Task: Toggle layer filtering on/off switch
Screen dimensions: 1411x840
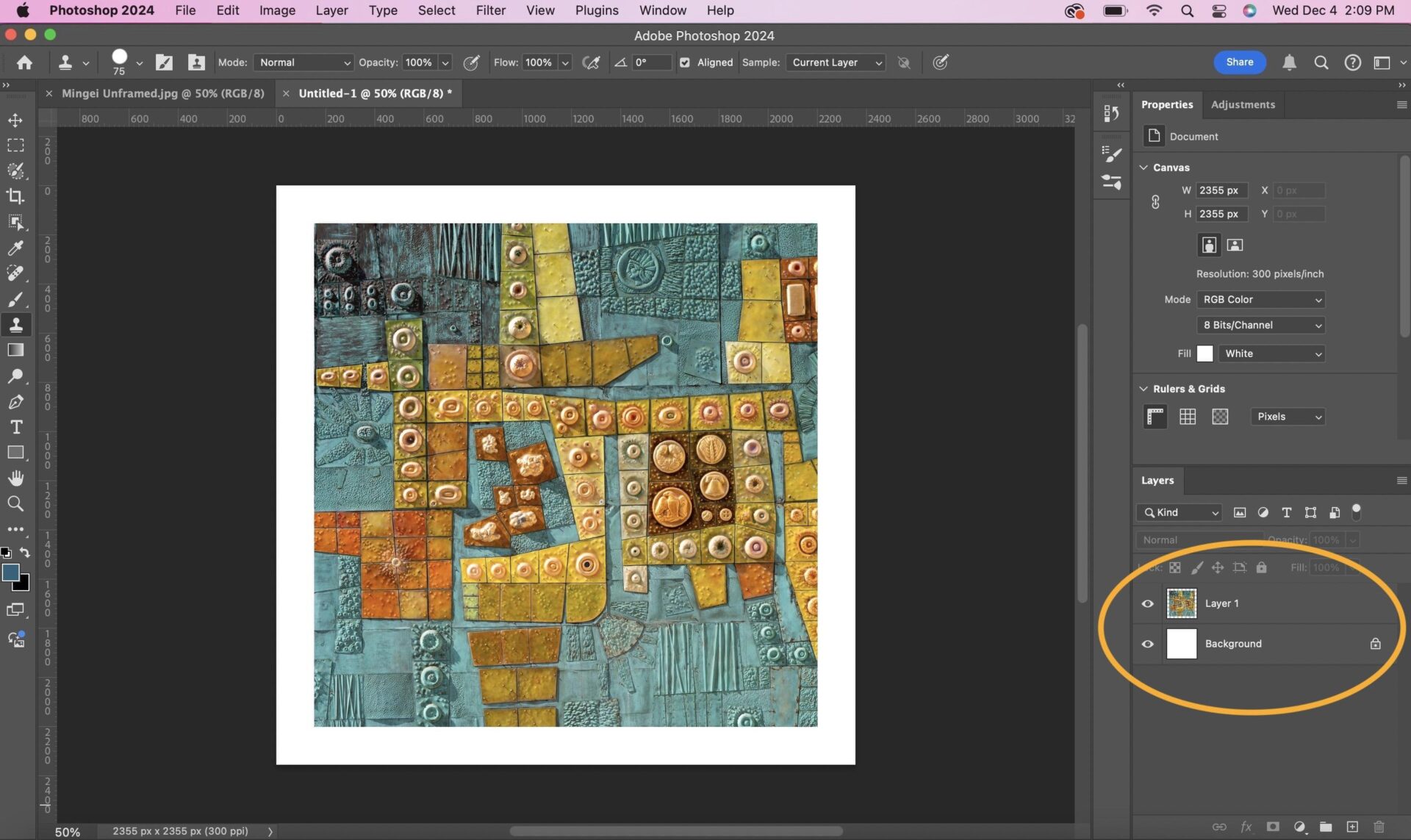Action: (1357, 511)
